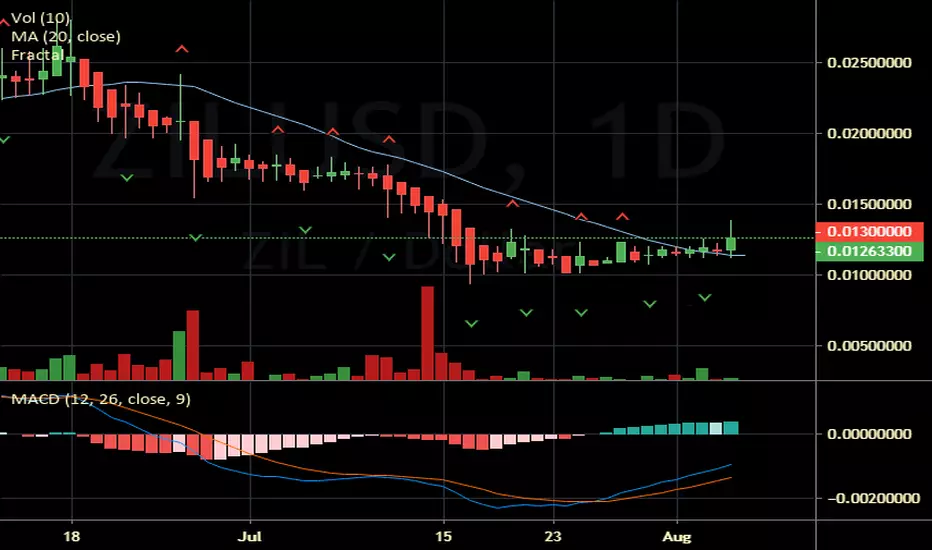Viewport: 932px width, 550px height.
Task: Click the 0.00000000 MACD axis label
Action: [869, 434]
